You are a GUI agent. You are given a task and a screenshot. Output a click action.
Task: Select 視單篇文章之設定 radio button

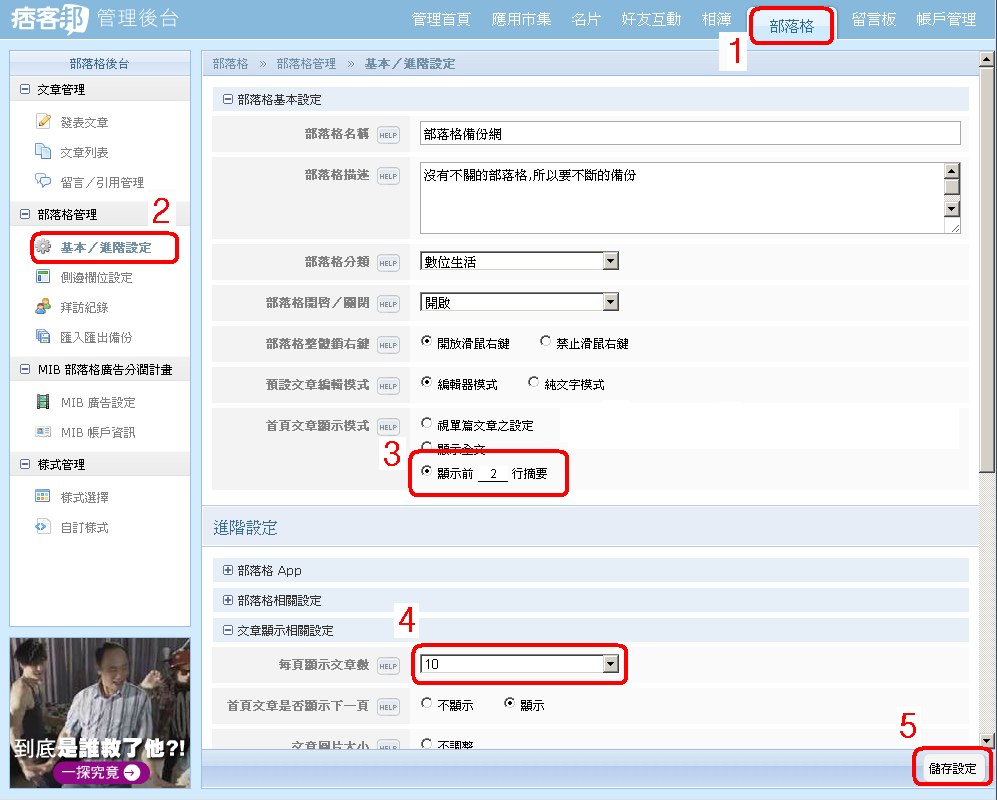[427, 424]
